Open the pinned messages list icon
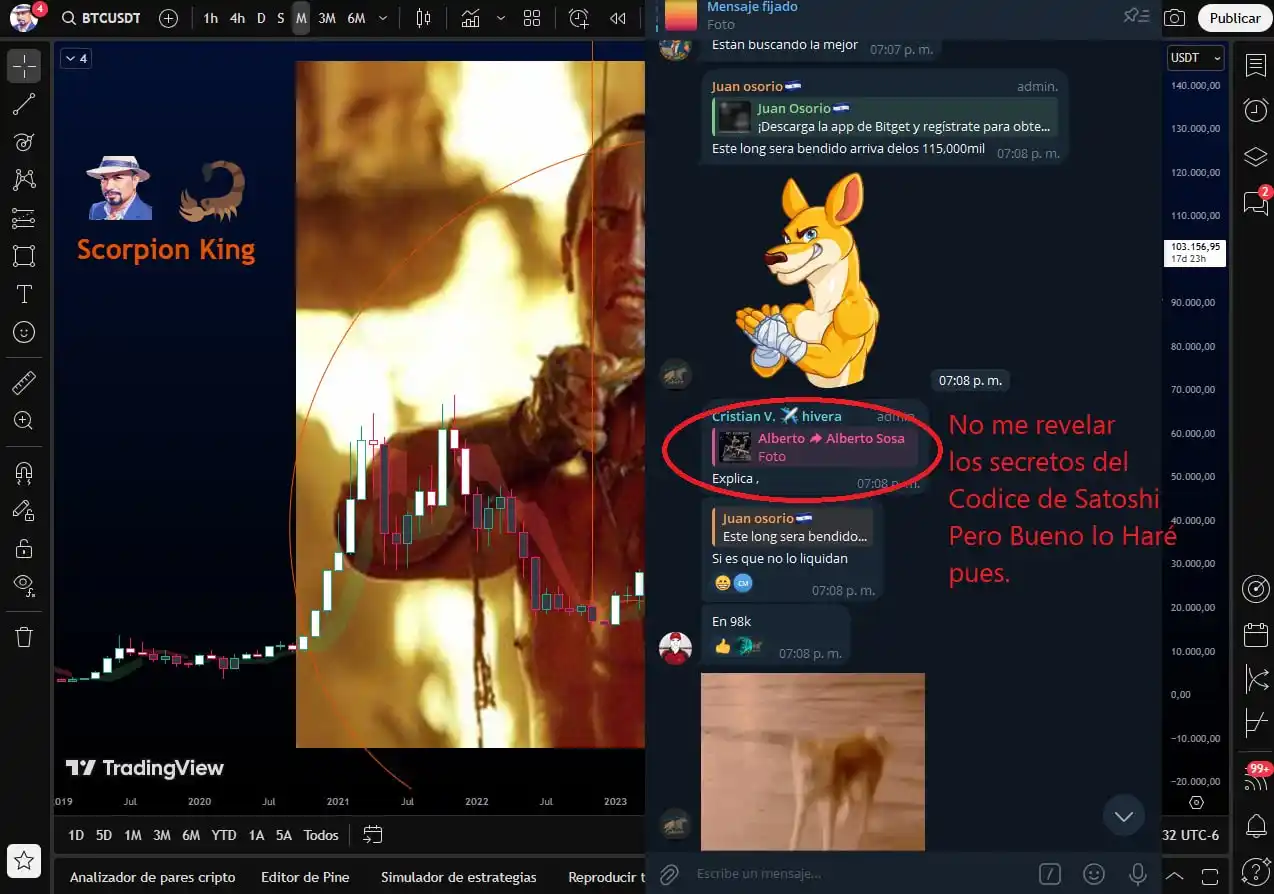This screenshot has height=894, width=1274. (x=1136, y=15)
